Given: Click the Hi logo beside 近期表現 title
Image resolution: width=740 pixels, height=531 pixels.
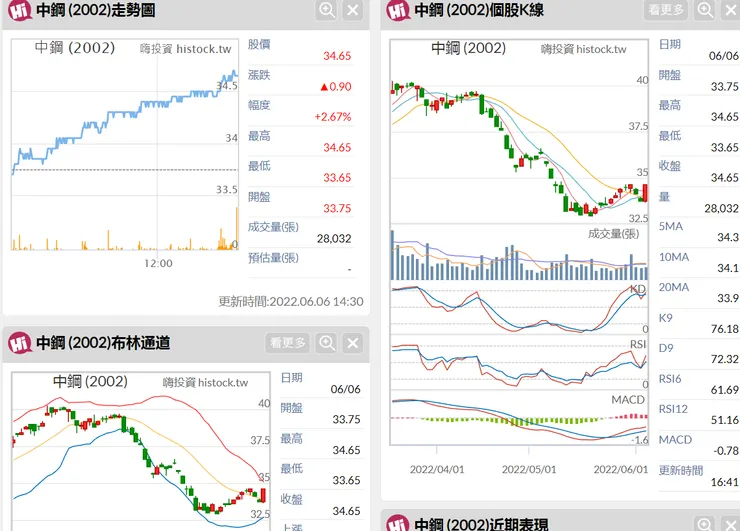Looking at the screenshot, I should coord(397,522).
